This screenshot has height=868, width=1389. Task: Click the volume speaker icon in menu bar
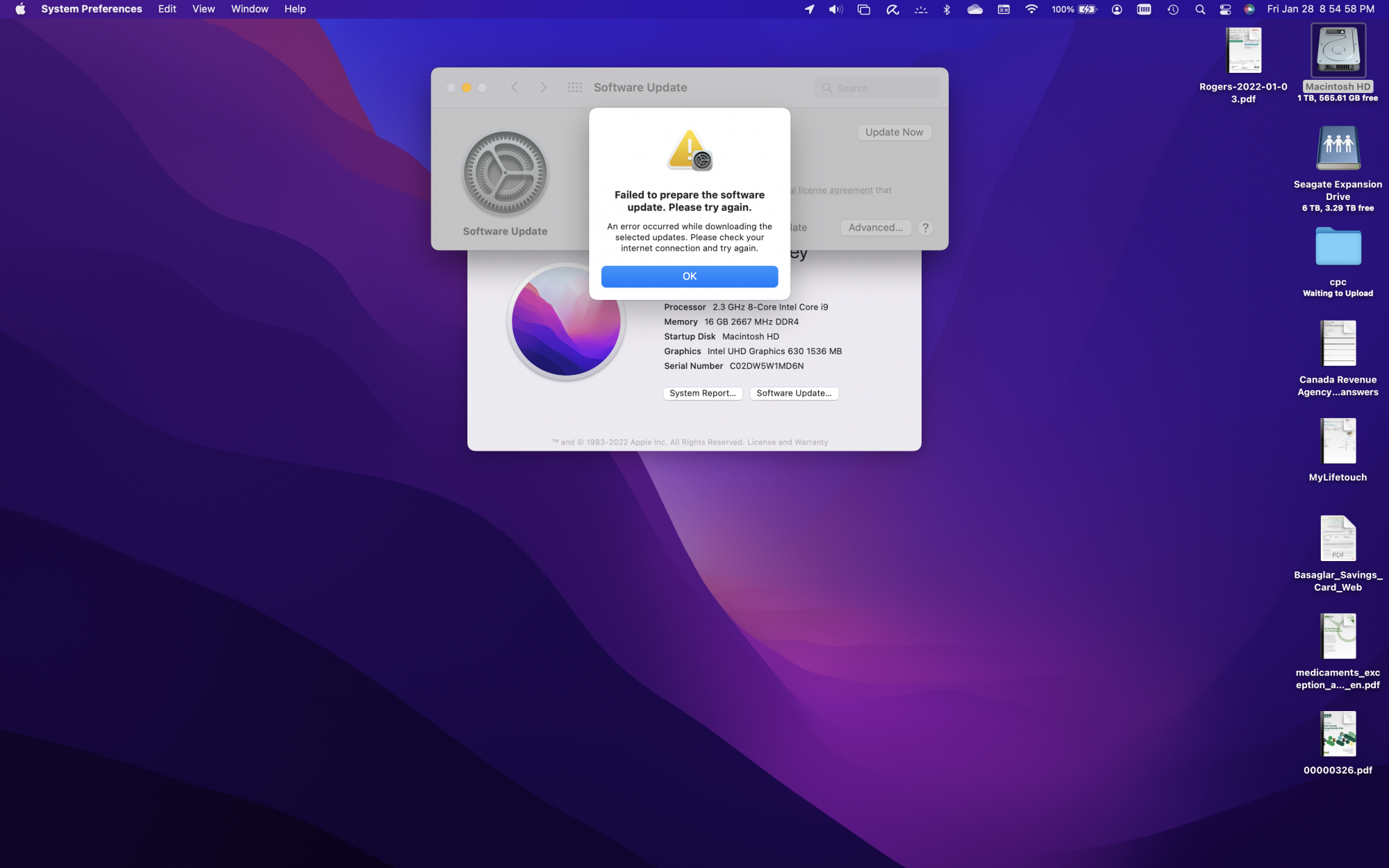(835, 9)
